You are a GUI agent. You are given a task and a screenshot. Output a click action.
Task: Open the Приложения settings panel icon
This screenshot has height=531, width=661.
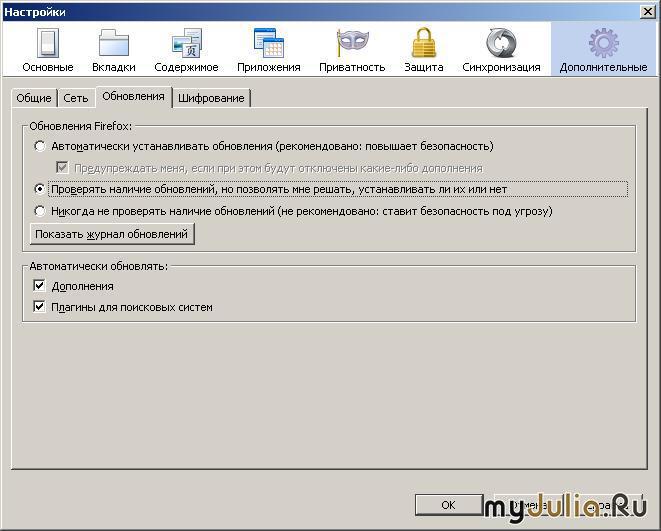(x=269, y=50)
